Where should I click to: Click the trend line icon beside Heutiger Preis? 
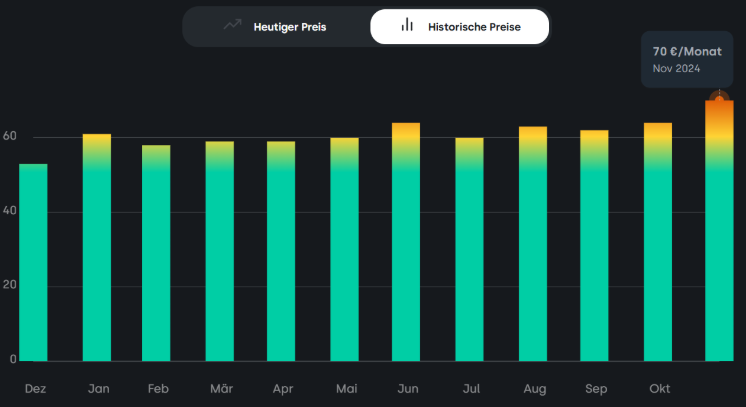[x=233, y=24]
